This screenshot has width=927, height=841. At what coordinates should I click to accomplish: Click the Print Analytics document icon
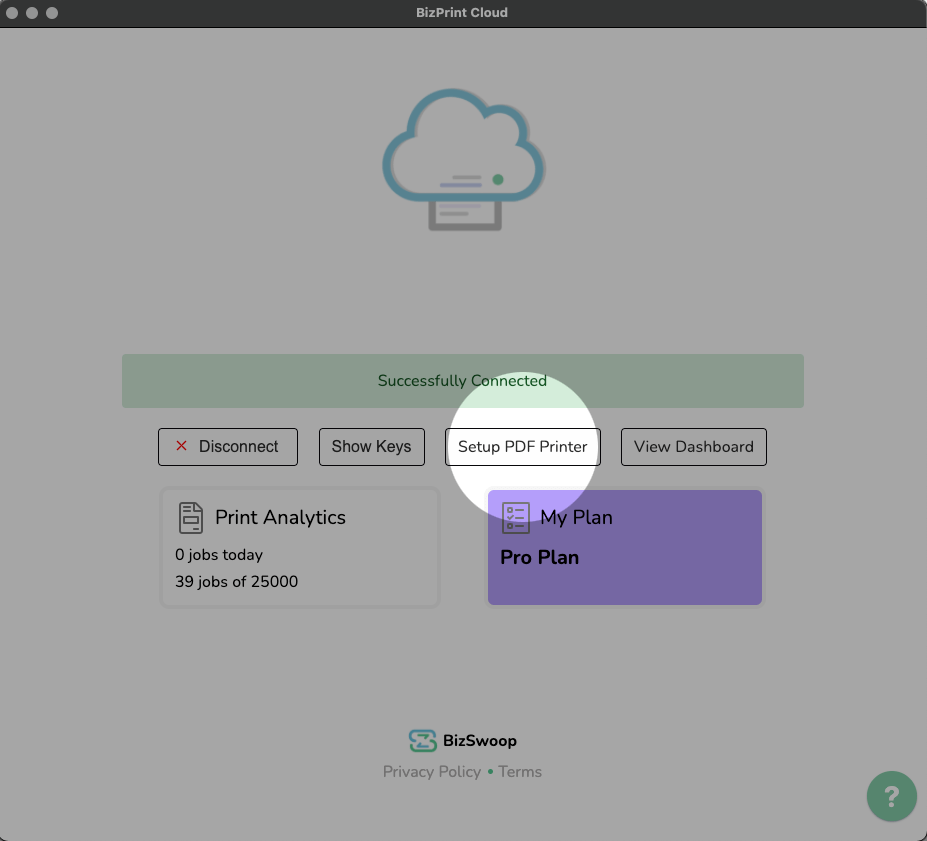(x=190, y=517)
